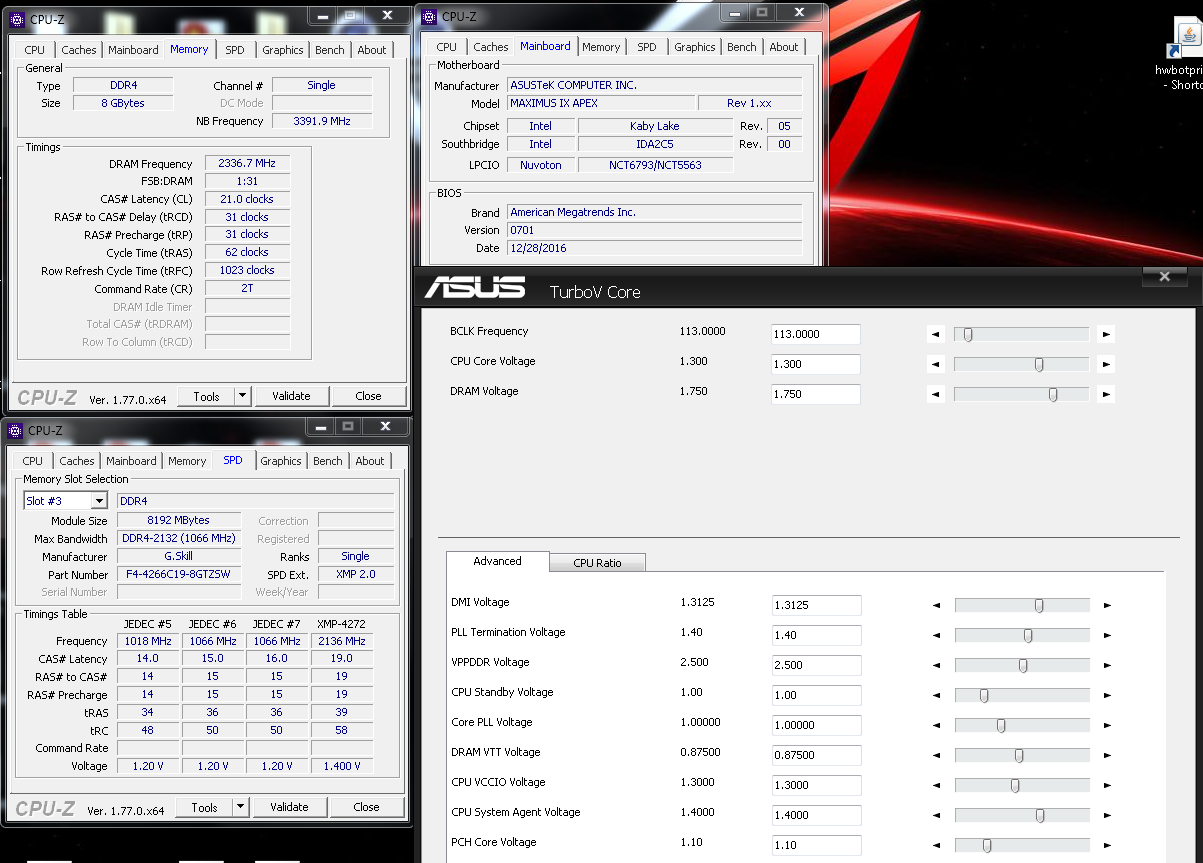This screenshot has width=1203, height=863.
Task: Click the CPU System Agent Voltage input field
Action: click(x=817, y=815)
